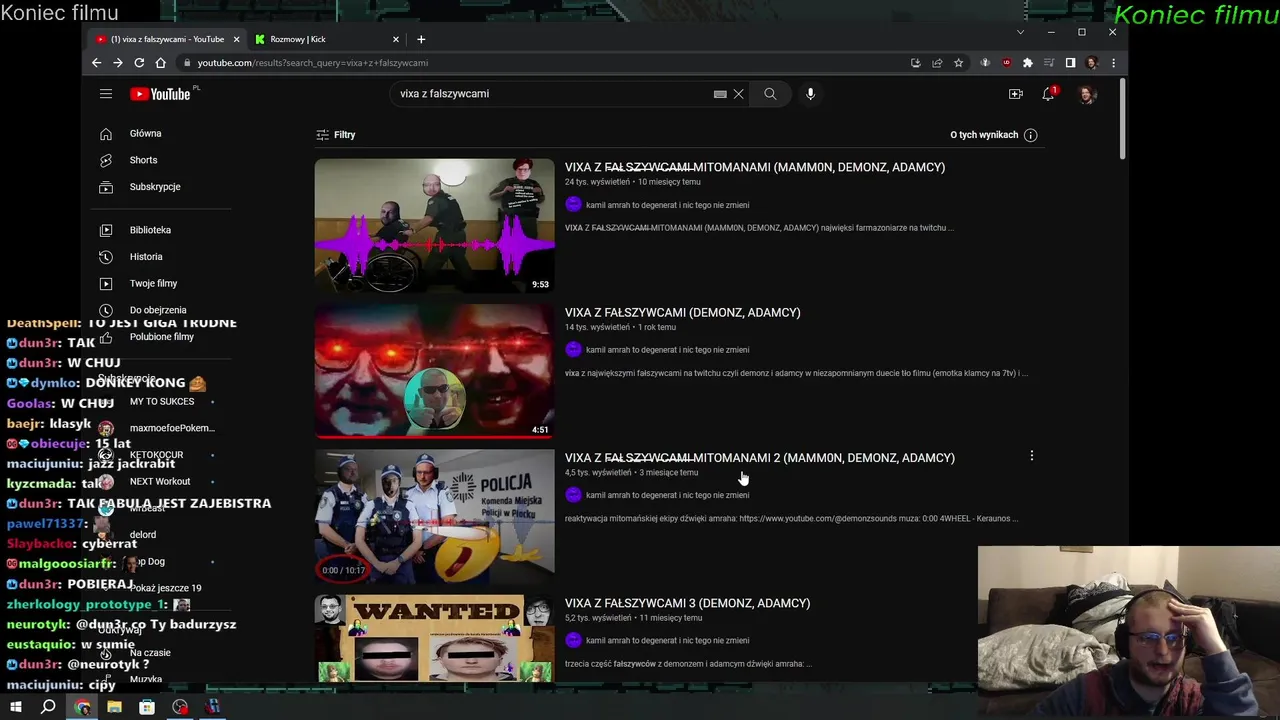
Task: Open channel name under the first video result
Action: pyautogui.click(x=667, y=205)
